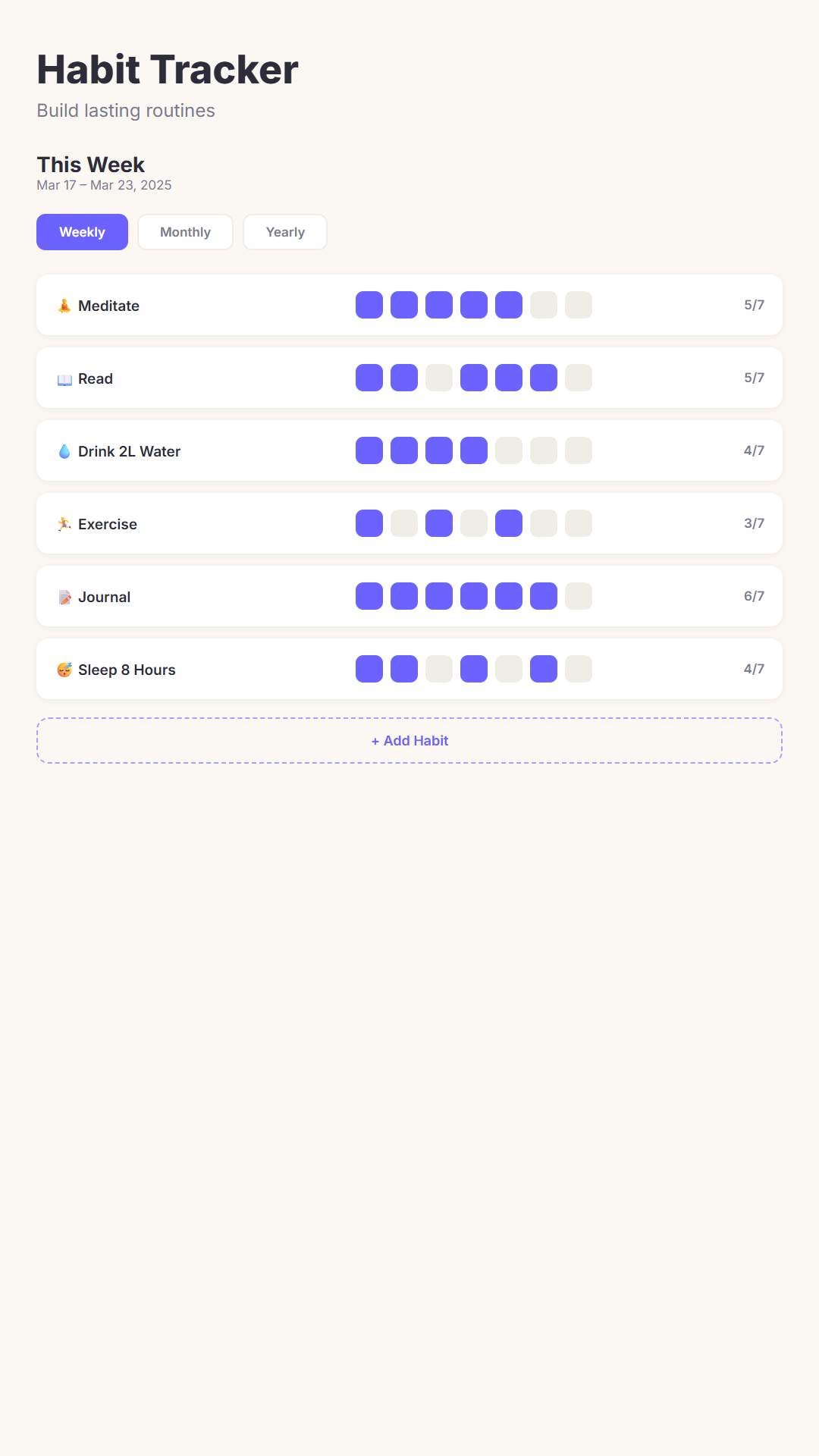This screenshot has width=819, height=1456.
Task: Select the Weekly view tab
Action: [x=82, y=232]
